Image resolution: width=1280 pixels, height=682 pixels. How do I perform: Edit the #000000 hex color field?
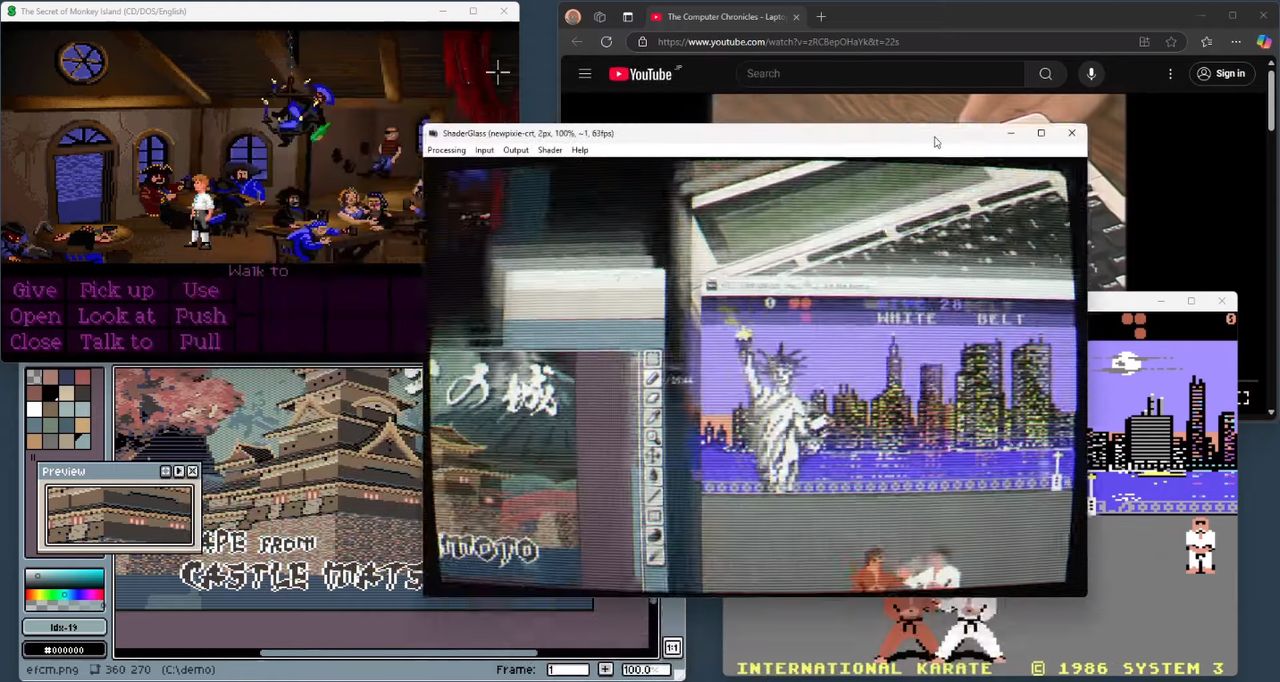pos(64,650)
